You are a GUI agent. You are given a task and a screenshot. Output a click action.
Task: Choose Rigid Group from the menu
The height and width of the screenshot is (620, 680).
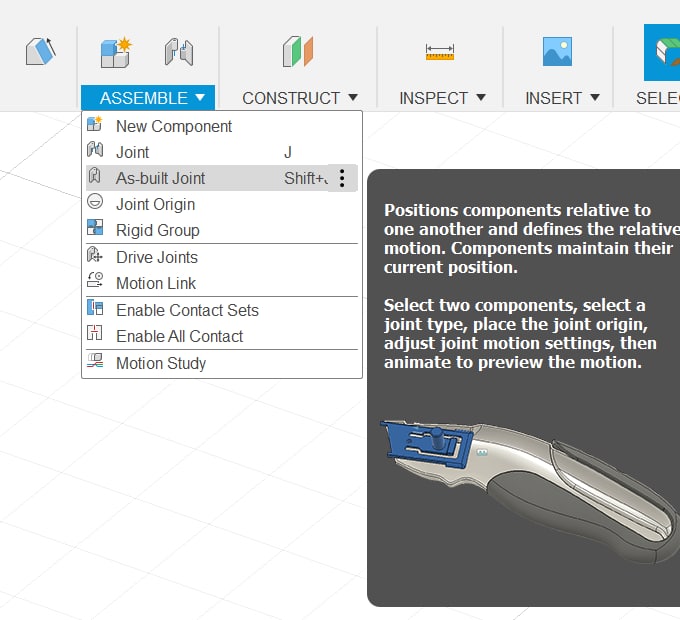222,230
